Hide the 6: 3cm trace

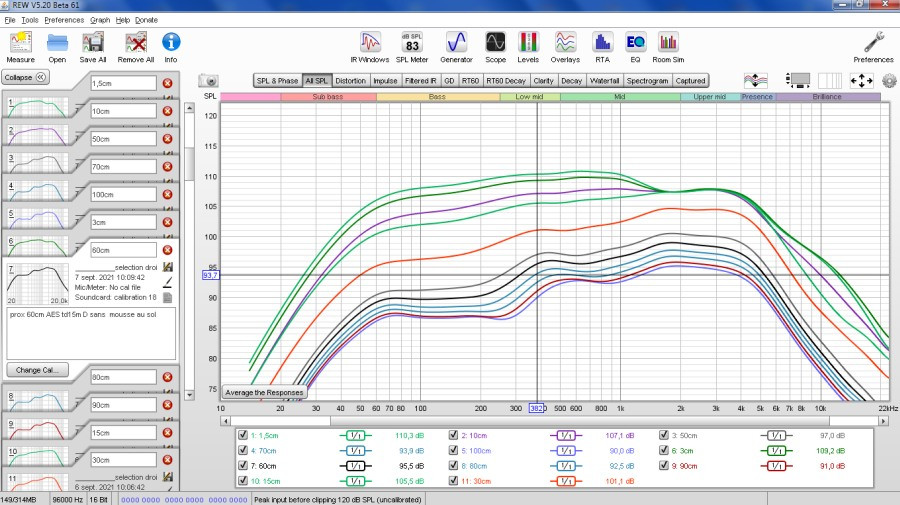(x=665, y=451)
